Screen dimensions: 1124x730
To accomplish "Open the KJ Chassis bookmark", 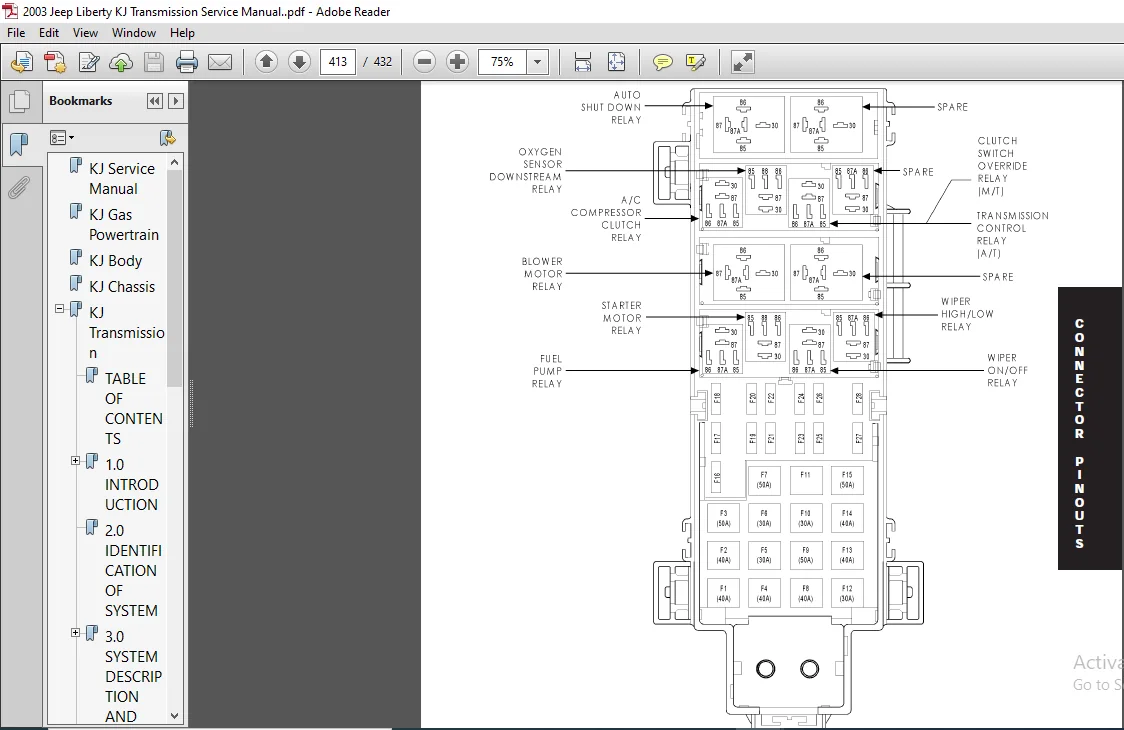I will (x=122, y=286).
